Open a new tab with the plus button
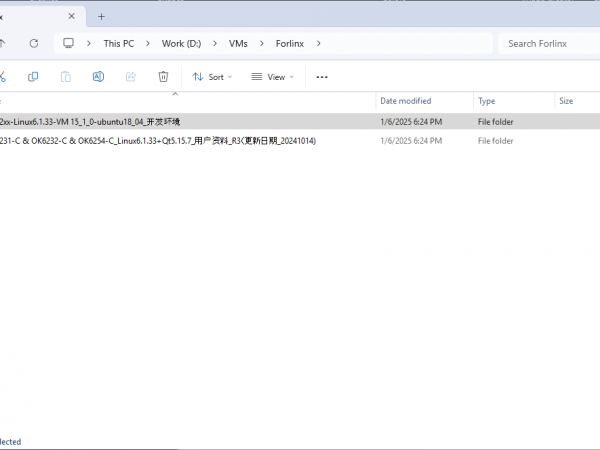This screenshot has height=450, width=600. [101, 16]
